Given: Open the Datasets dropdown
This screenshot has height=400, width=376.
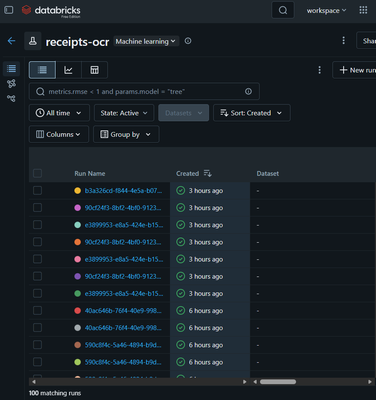Looking at the screenshot, I should [184, 113].
